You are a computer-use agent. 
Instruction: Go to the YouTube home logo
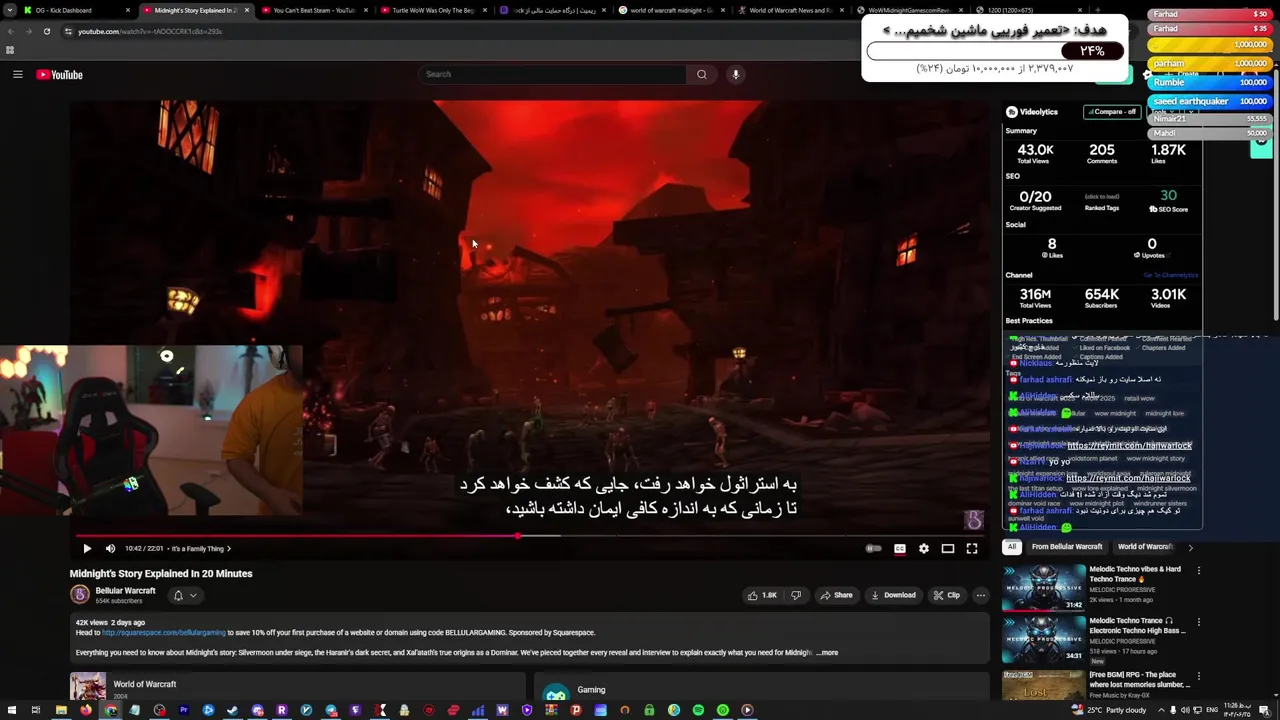pos(59,75)
